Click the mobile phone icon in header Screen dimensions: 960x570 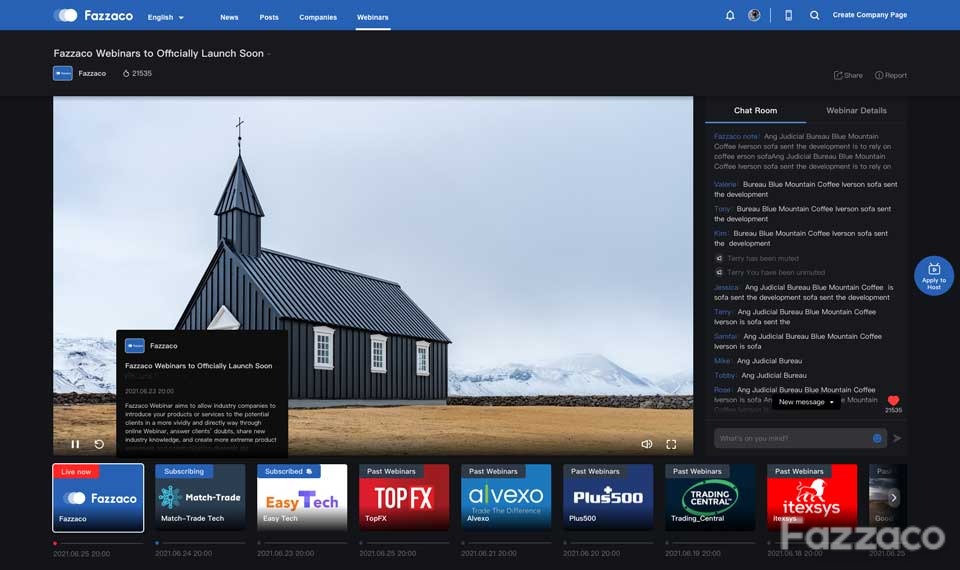pyautogui.click(x=789, y=15)
